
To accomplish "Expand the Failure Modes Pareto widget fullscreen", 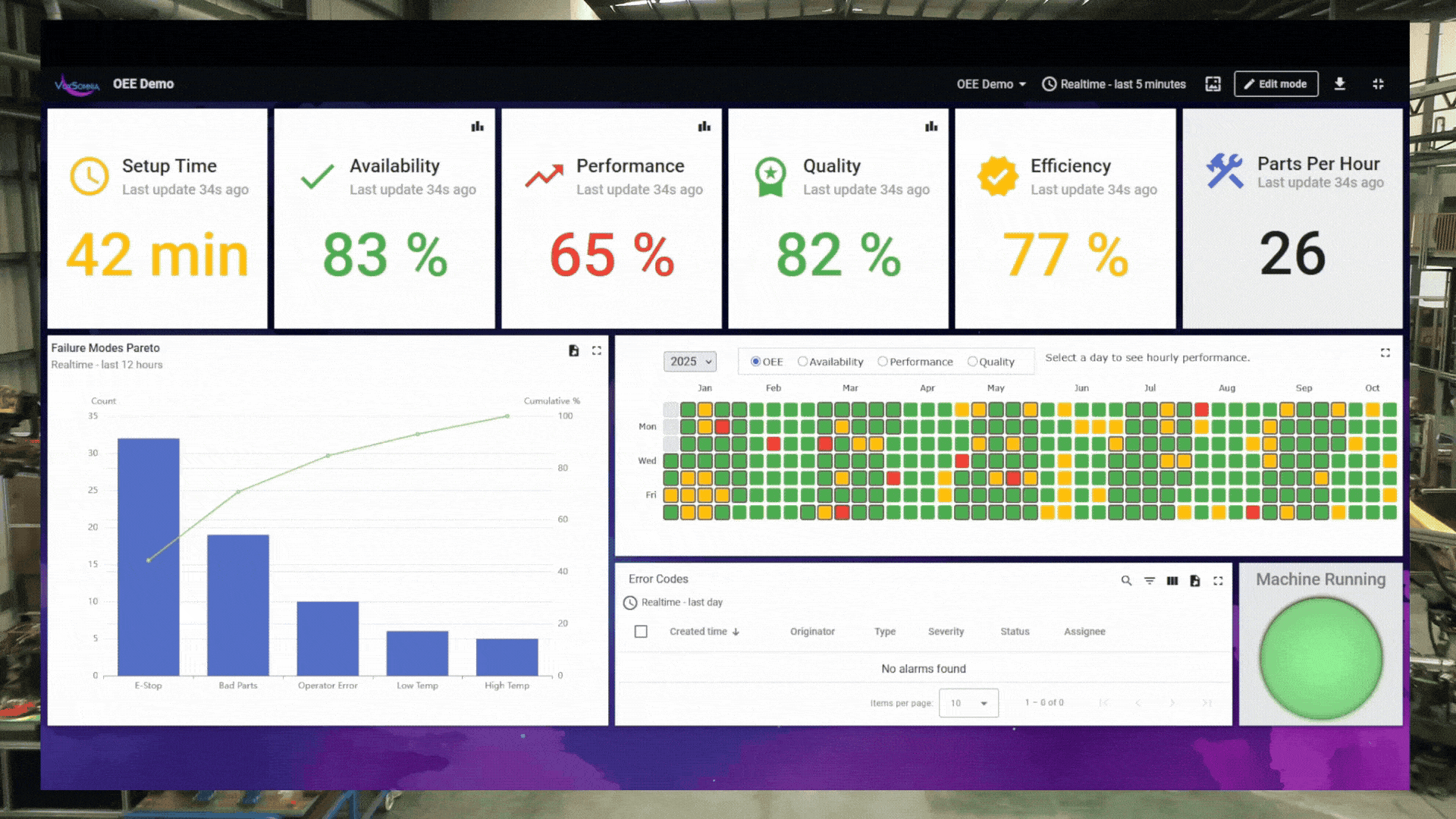I will 597,350.
